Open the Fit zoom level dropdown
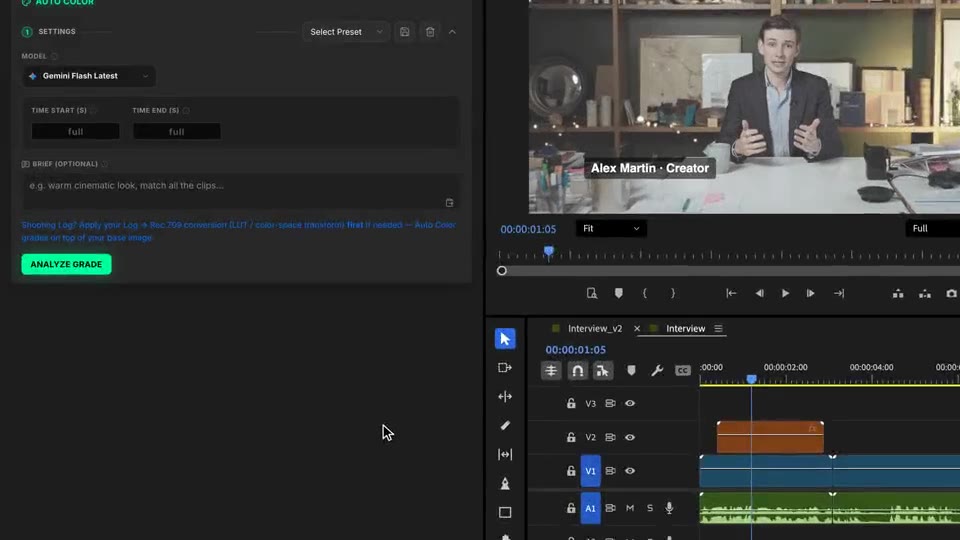 (x=611, y=228)
